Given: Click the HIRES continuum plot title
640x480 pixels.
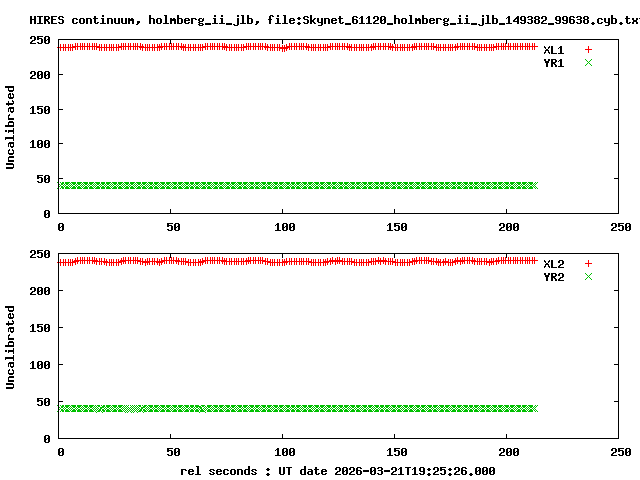Looking at the screenshot, I should click(320, 19).
